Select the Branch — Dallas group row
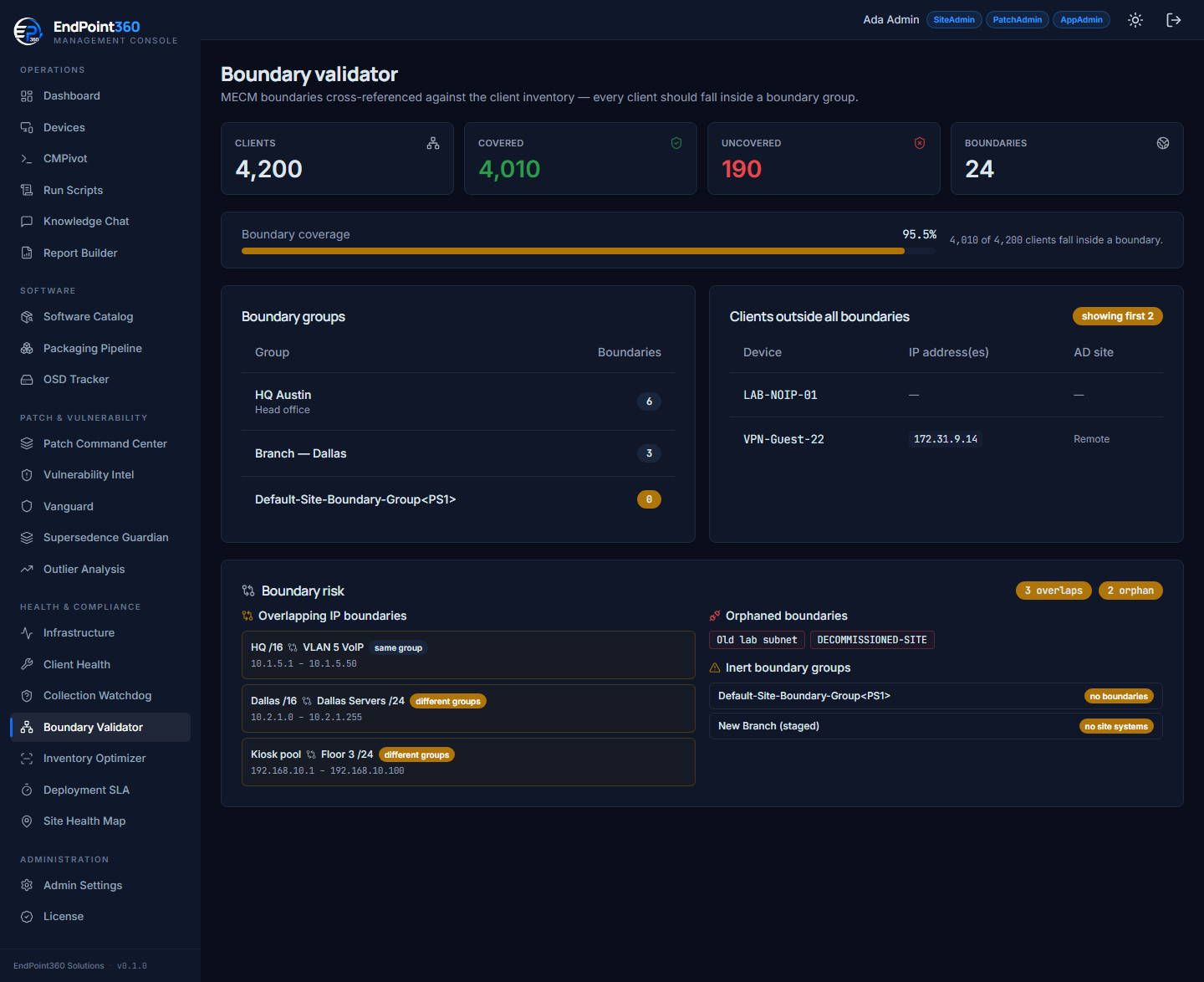This screenshot has height=982, width=1204. pos(458,453)
